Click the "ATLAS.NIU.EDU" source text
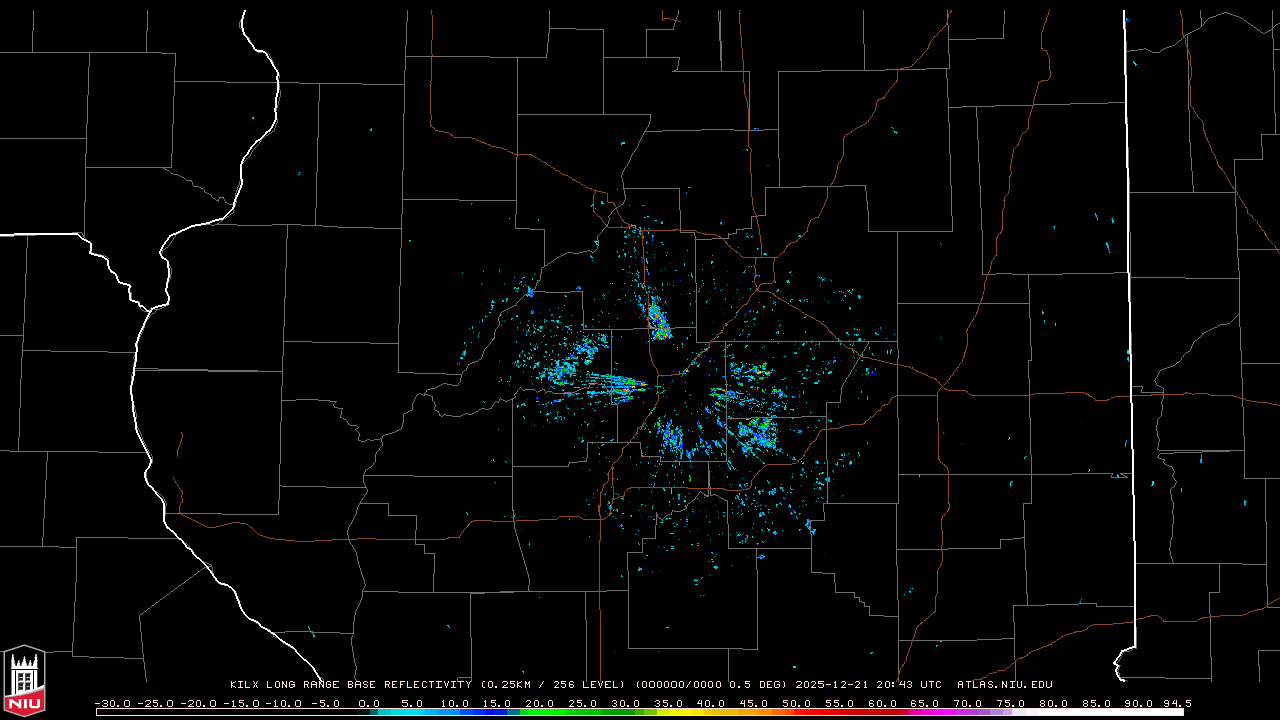Screen dimensions: 1280x720 click(x=1005, y=685)
